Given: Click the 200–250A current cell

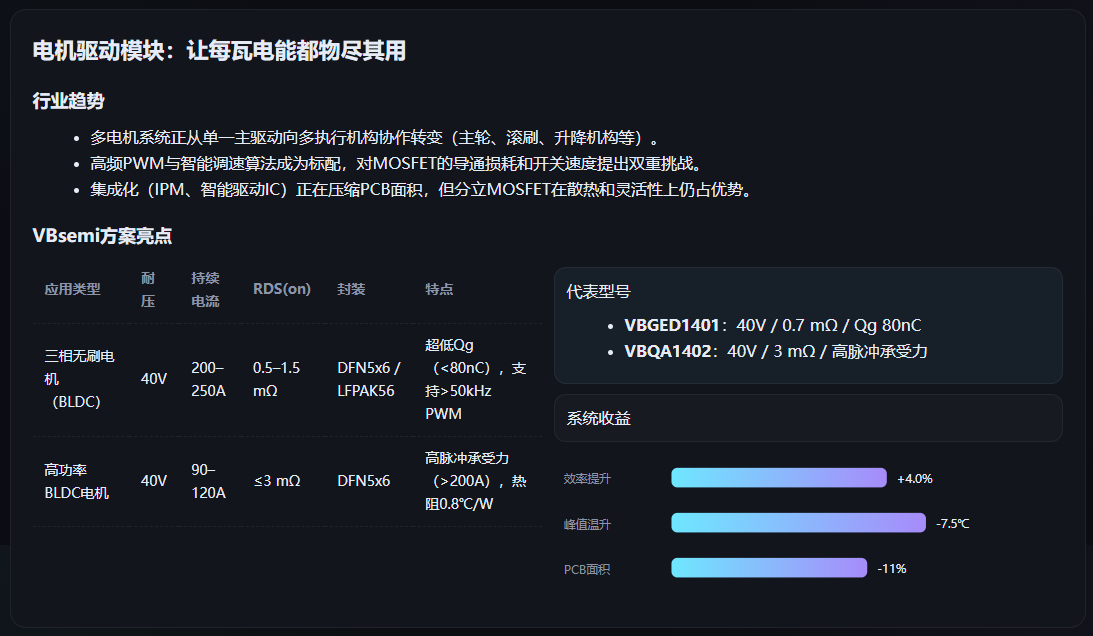Looking at the screenshot, I should click(208, 379).
